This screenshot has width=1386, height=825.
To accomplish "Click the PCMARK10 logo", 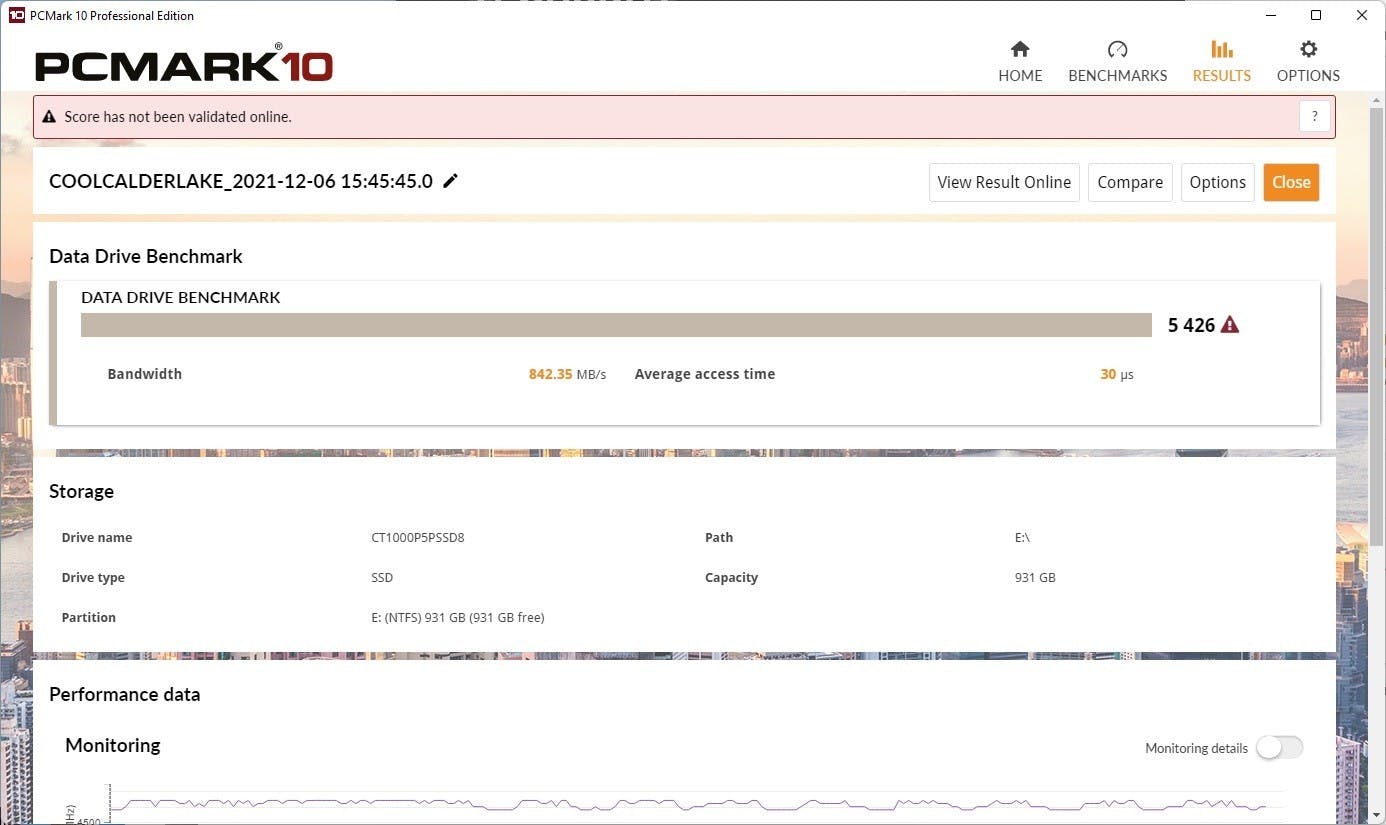I will 184,65.
